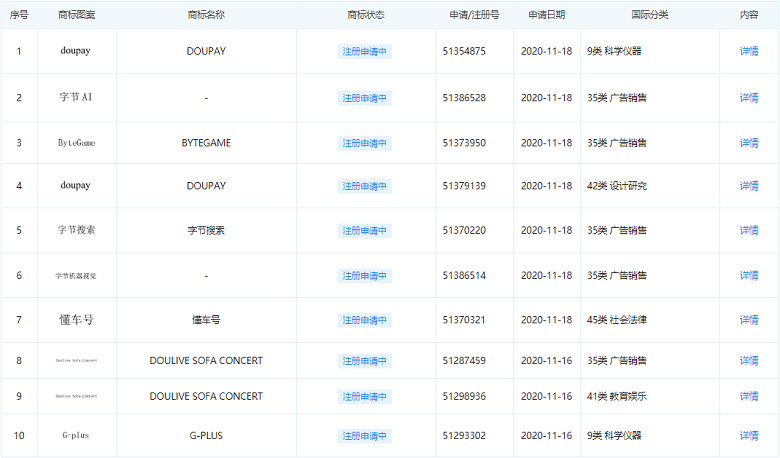780x458 pixels.
Task: Open 详情 link for G-PLUS row
Action: click(749, 436)
